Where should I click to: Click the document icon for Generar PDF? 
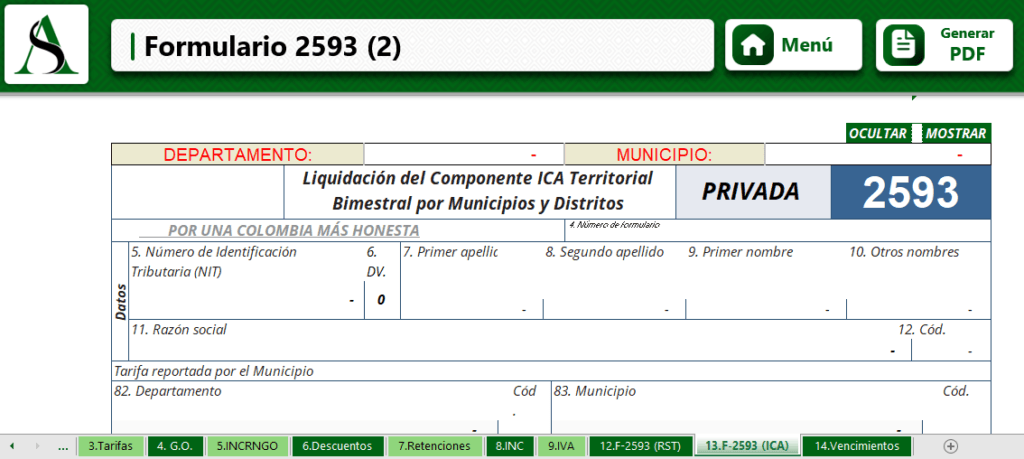click(903, 45)
